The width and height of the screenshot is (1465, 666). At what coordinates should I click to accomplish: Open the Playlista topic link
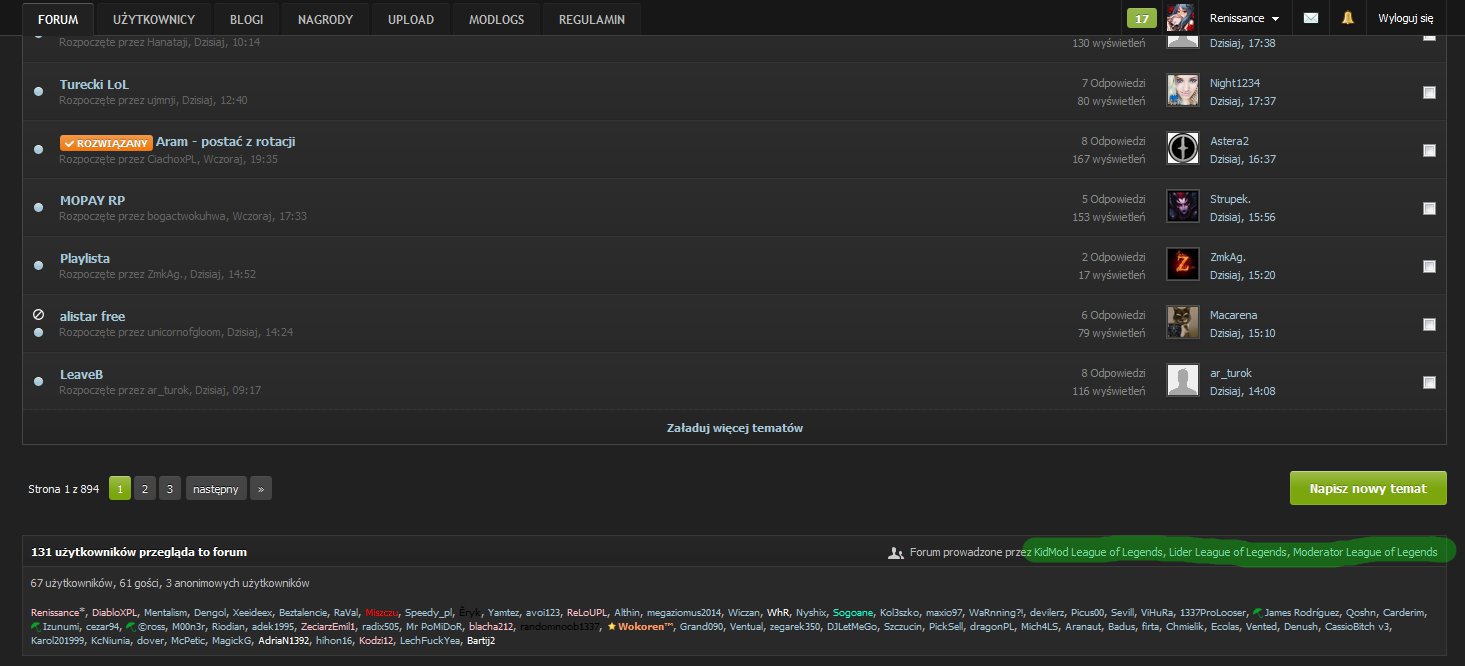pyautogui.click(x=85, y=258)
